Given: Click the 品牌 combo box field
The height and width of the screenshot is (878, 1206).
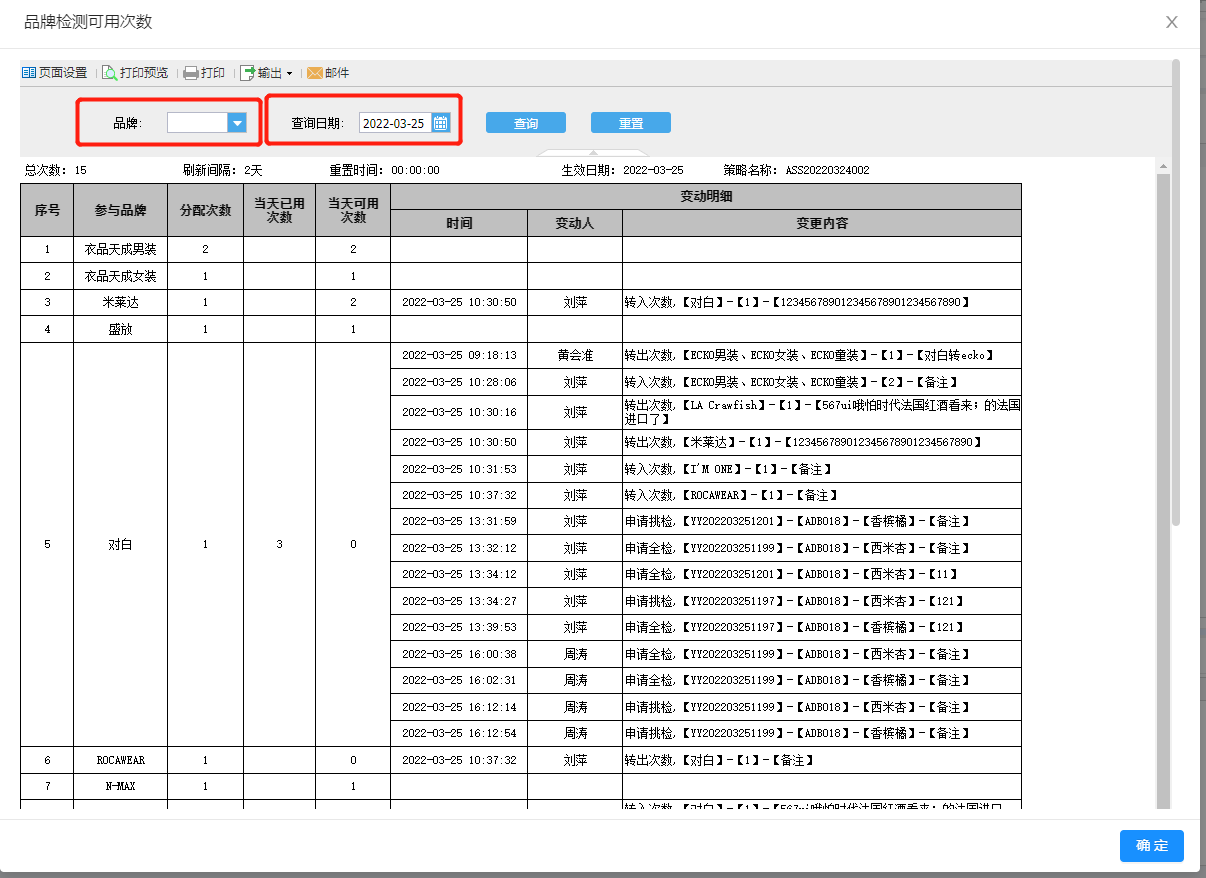Looking at the screenshot, I should (197, 123).
